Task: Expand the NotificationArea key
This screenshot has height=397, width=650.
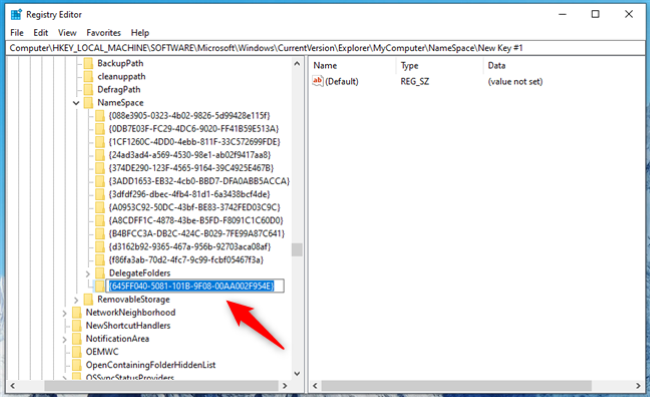Action: coord(65,339)
